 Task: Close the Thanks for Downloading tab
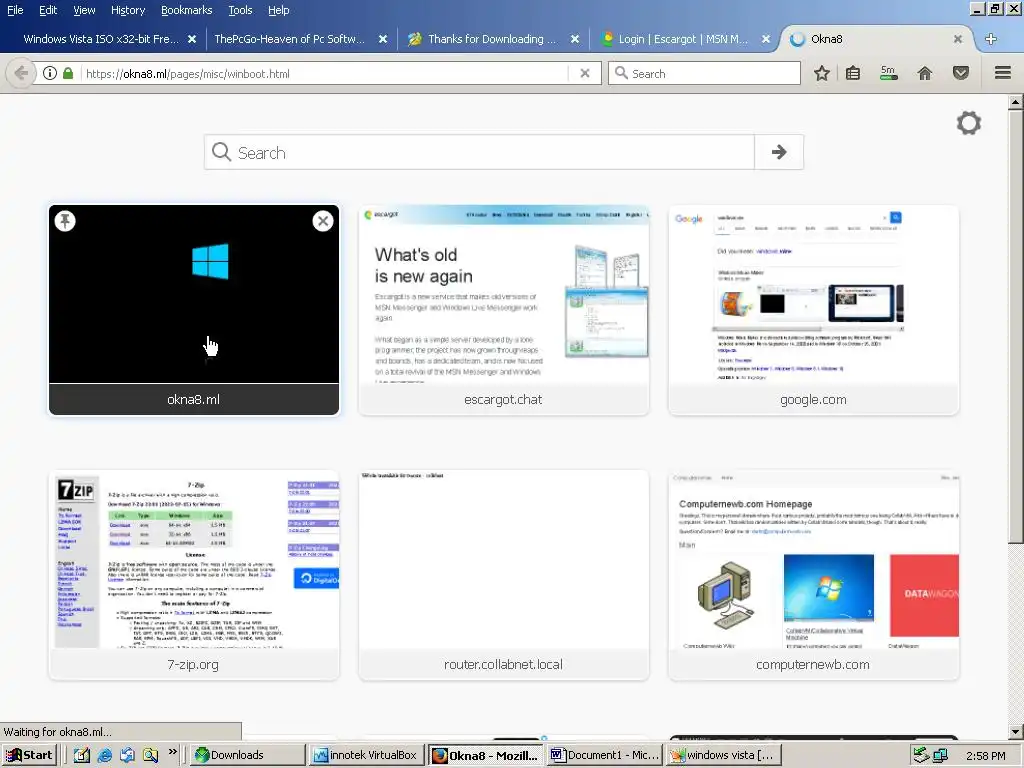(x=575, y=39)
